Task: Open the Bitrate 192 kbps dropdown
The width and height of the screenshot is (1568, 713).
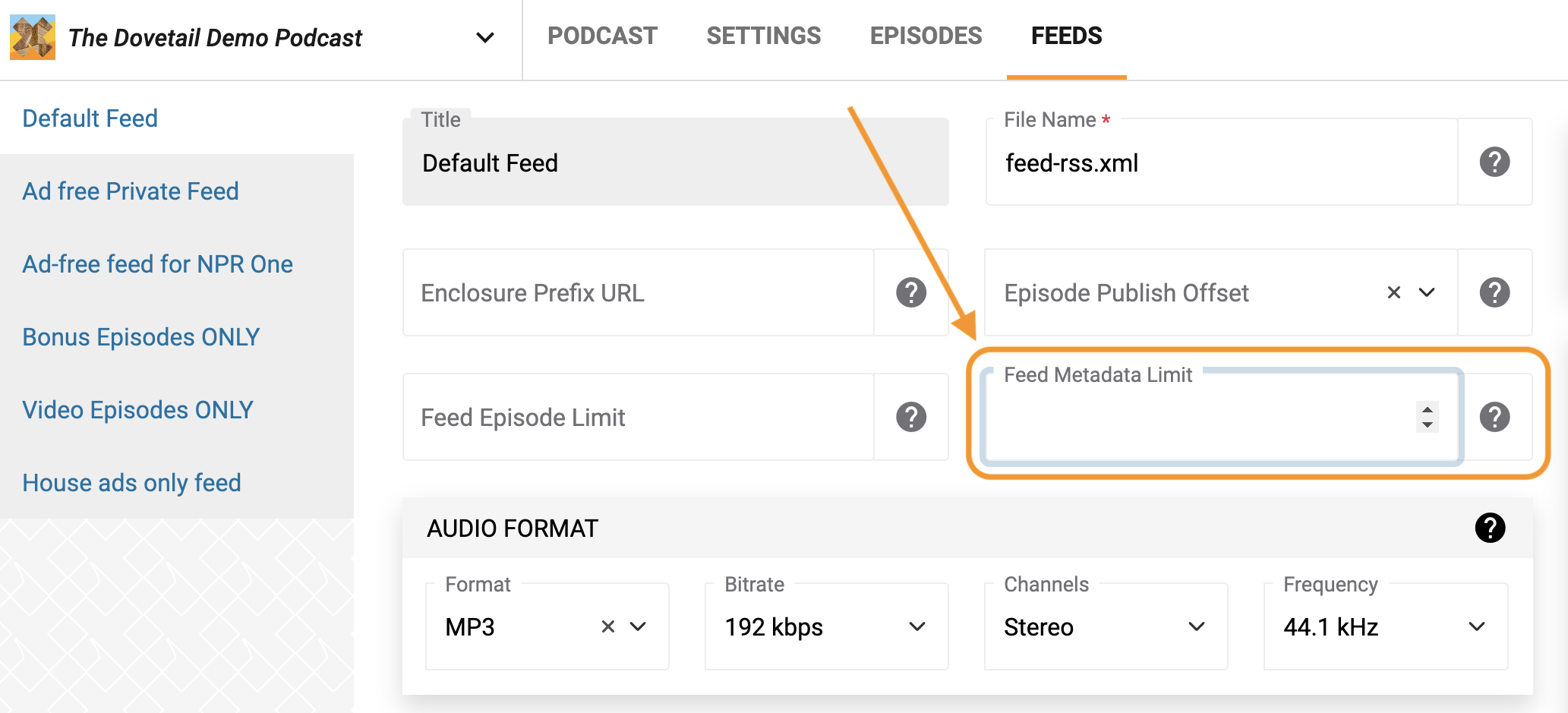Action: tap(826, 626)
